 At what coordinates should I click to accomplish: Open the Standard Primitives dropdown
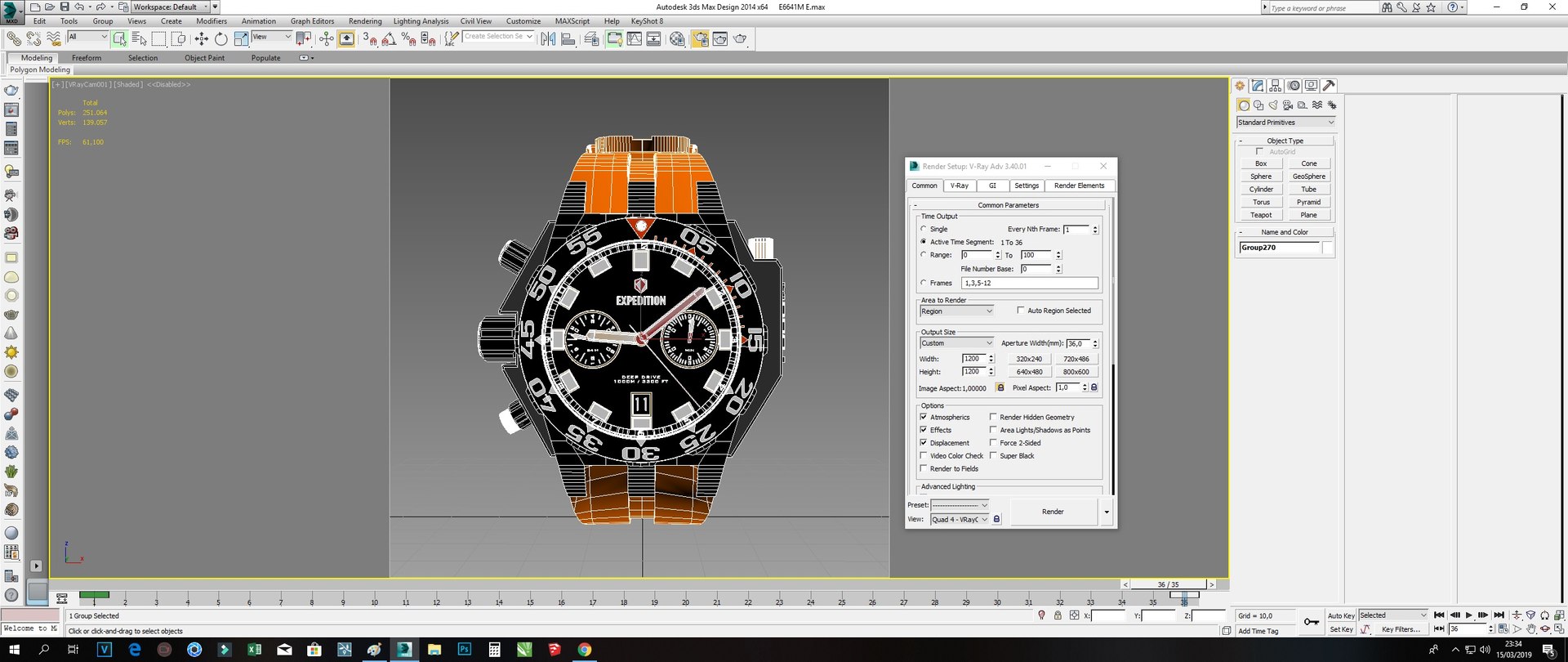click(1286, 123)
